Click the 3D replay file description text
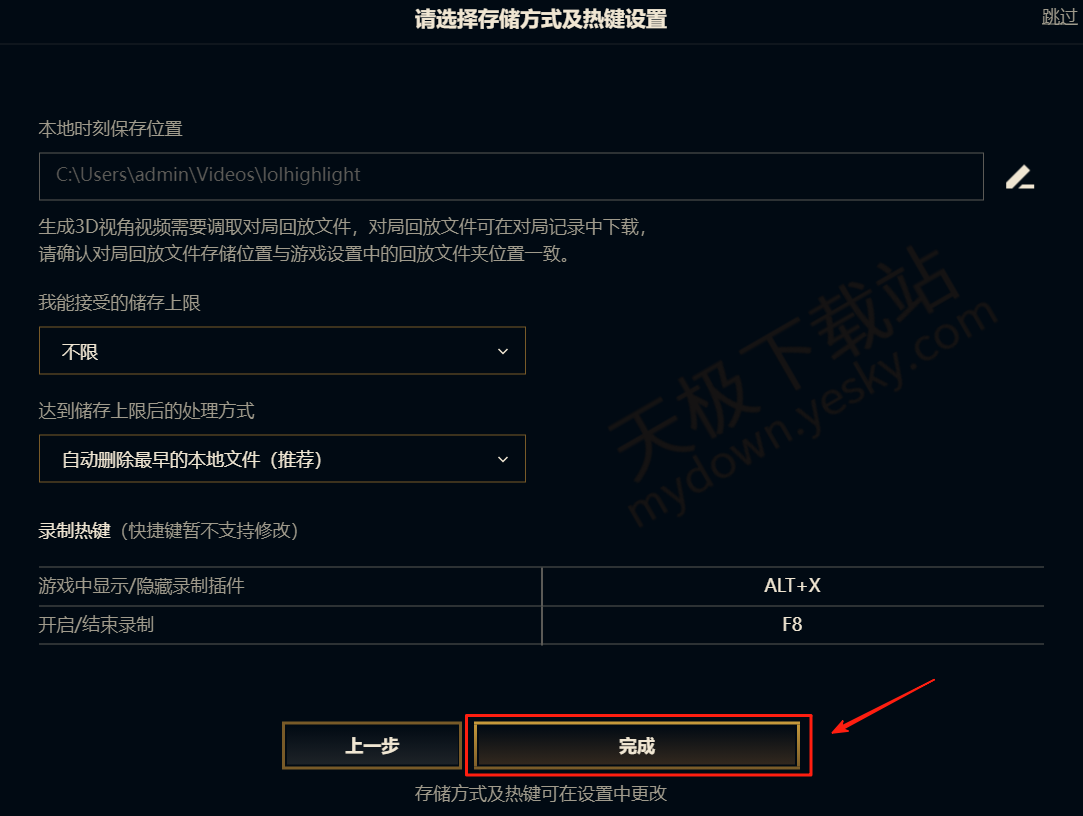 click(343, 240)
